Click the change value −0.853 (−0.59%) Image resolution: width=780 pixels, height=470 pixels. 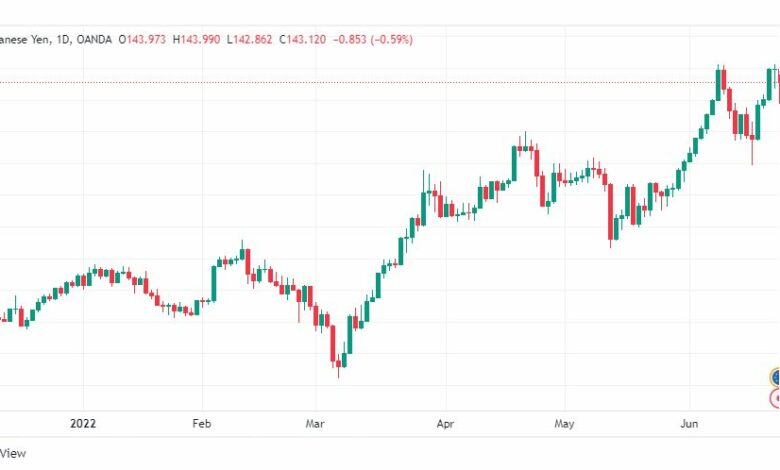click(x=373, y=39)
